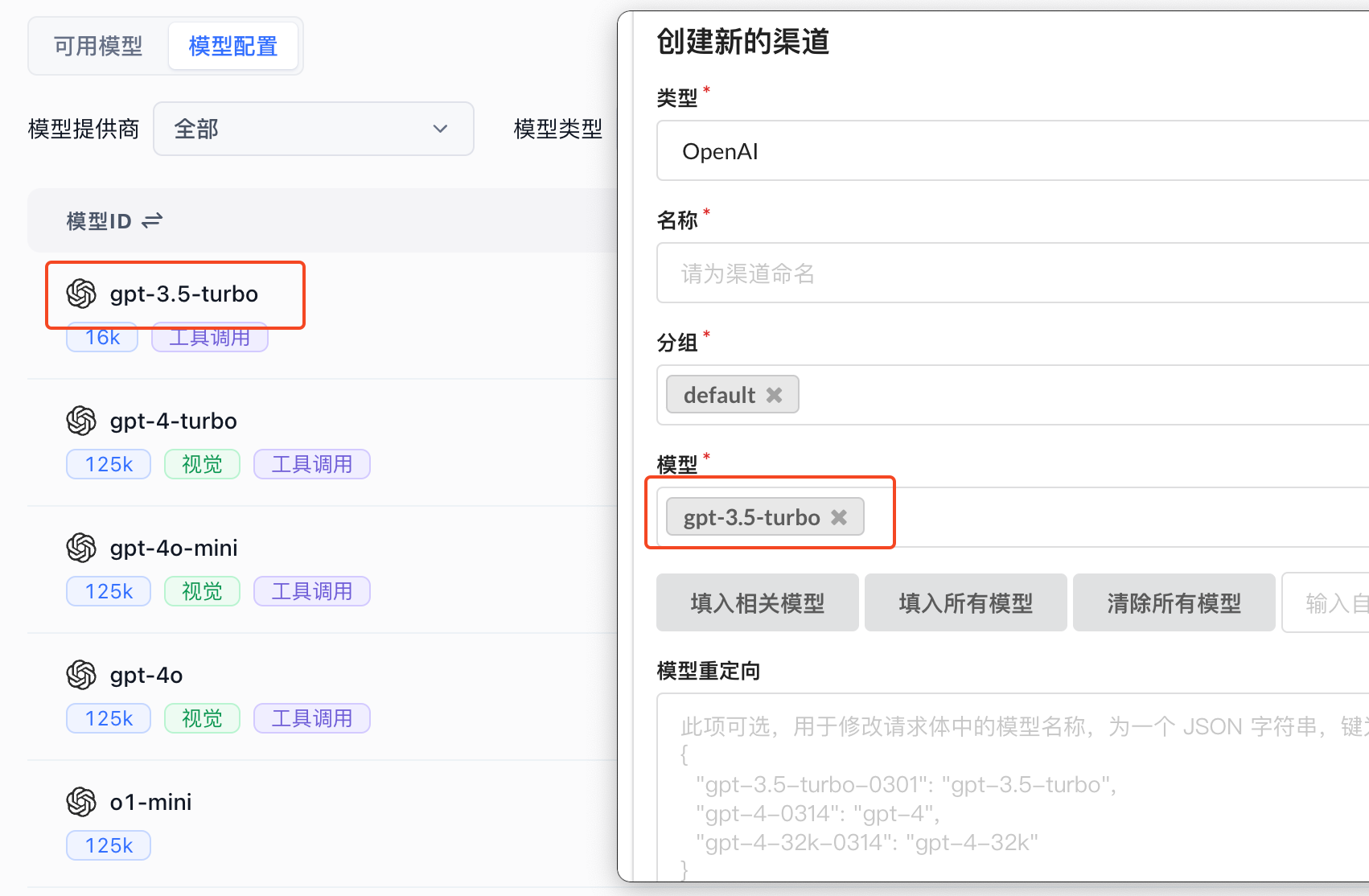Click the 视觉 tag under gpt-4-turbo
This screenshot has width=1369, height=896.
click(x=202, y=464)
